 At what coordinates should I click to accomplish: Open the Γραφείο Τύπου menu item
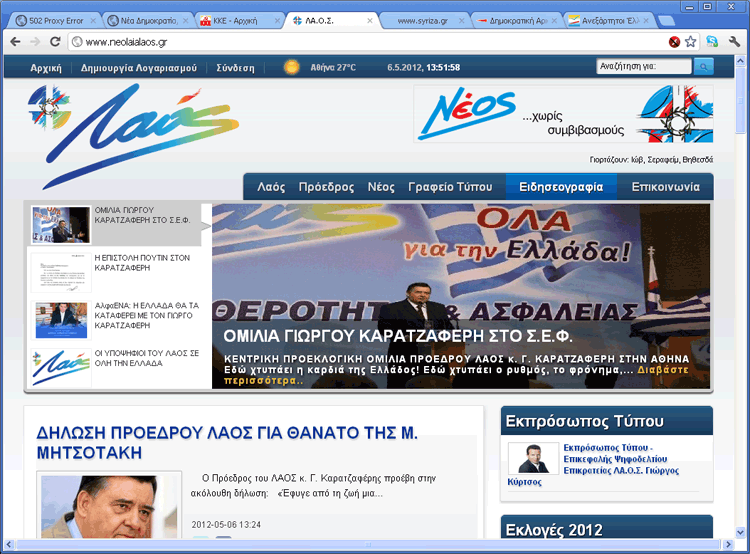point(450,187)
